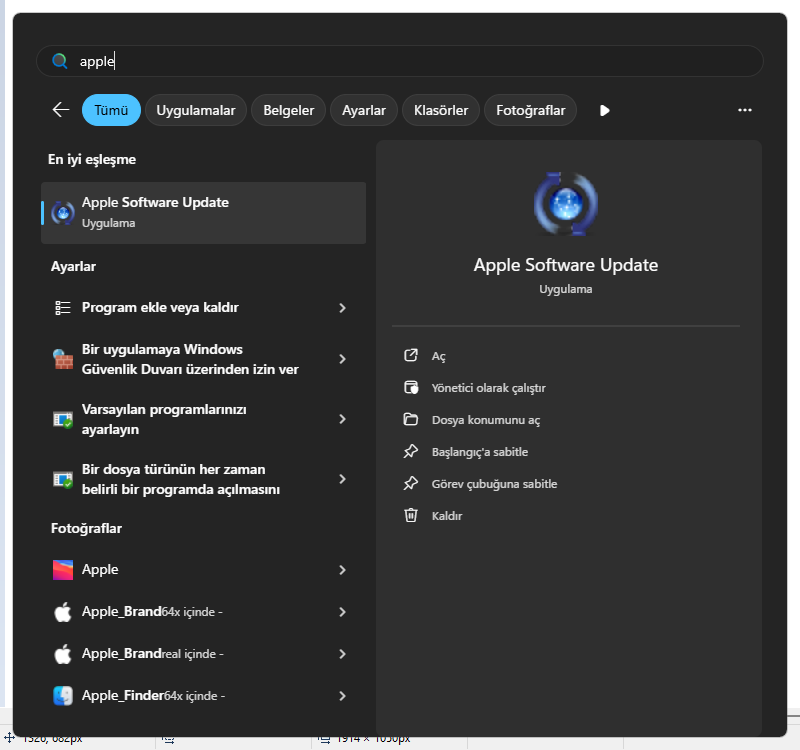800x750 pixels.
Task: Click the Apple_Finder Finder face icon
Action: 63,696
